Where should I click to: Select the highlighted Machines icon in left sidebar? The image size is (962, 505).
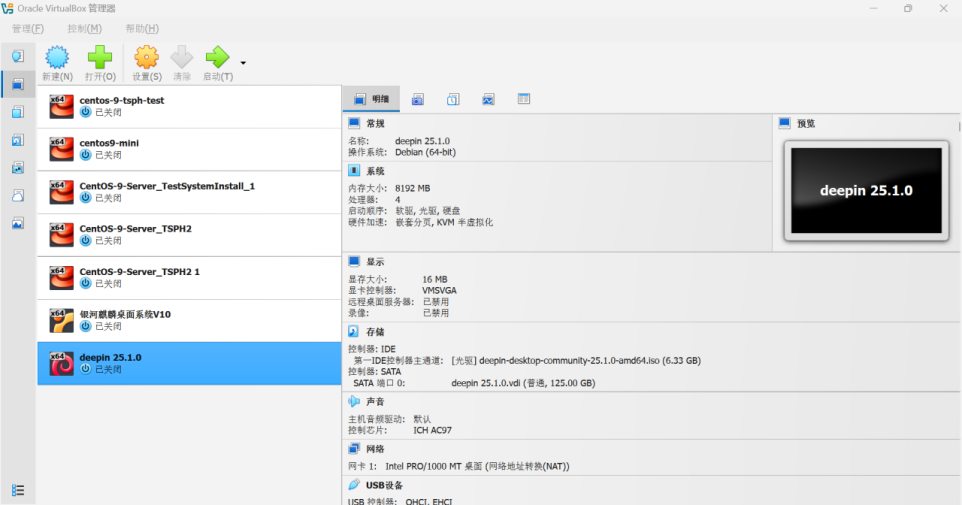point(18,84)
